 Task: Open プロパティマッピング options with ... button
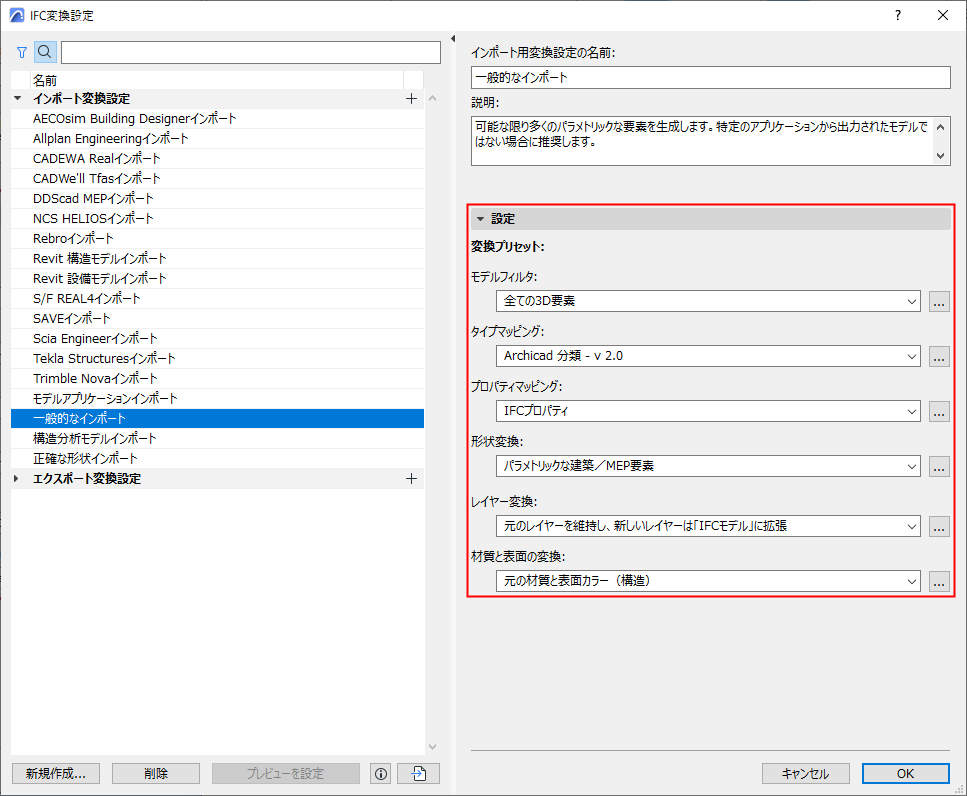pos(939,411)
